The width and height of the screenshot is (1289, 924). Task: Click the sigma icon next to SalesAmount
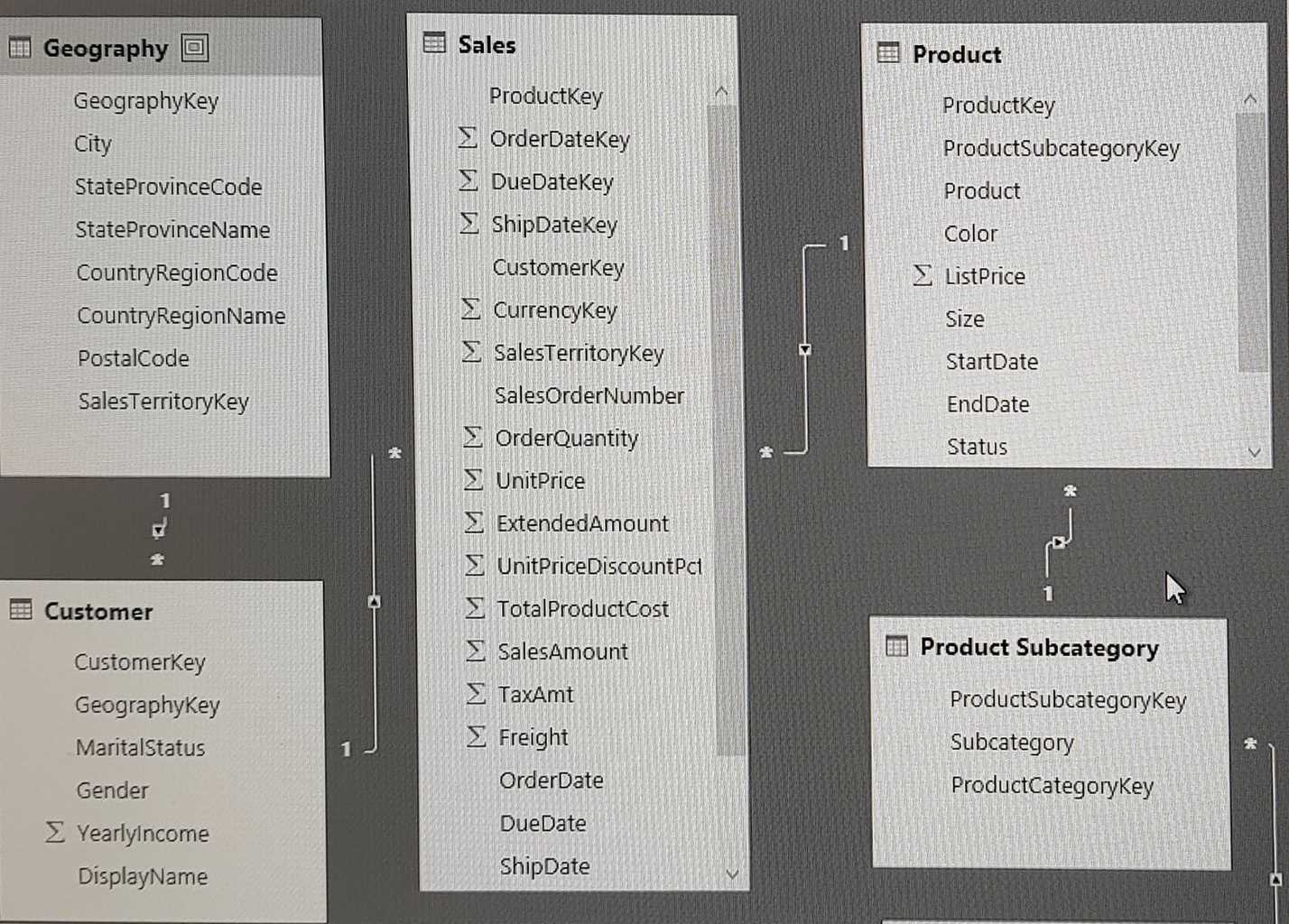476,651
